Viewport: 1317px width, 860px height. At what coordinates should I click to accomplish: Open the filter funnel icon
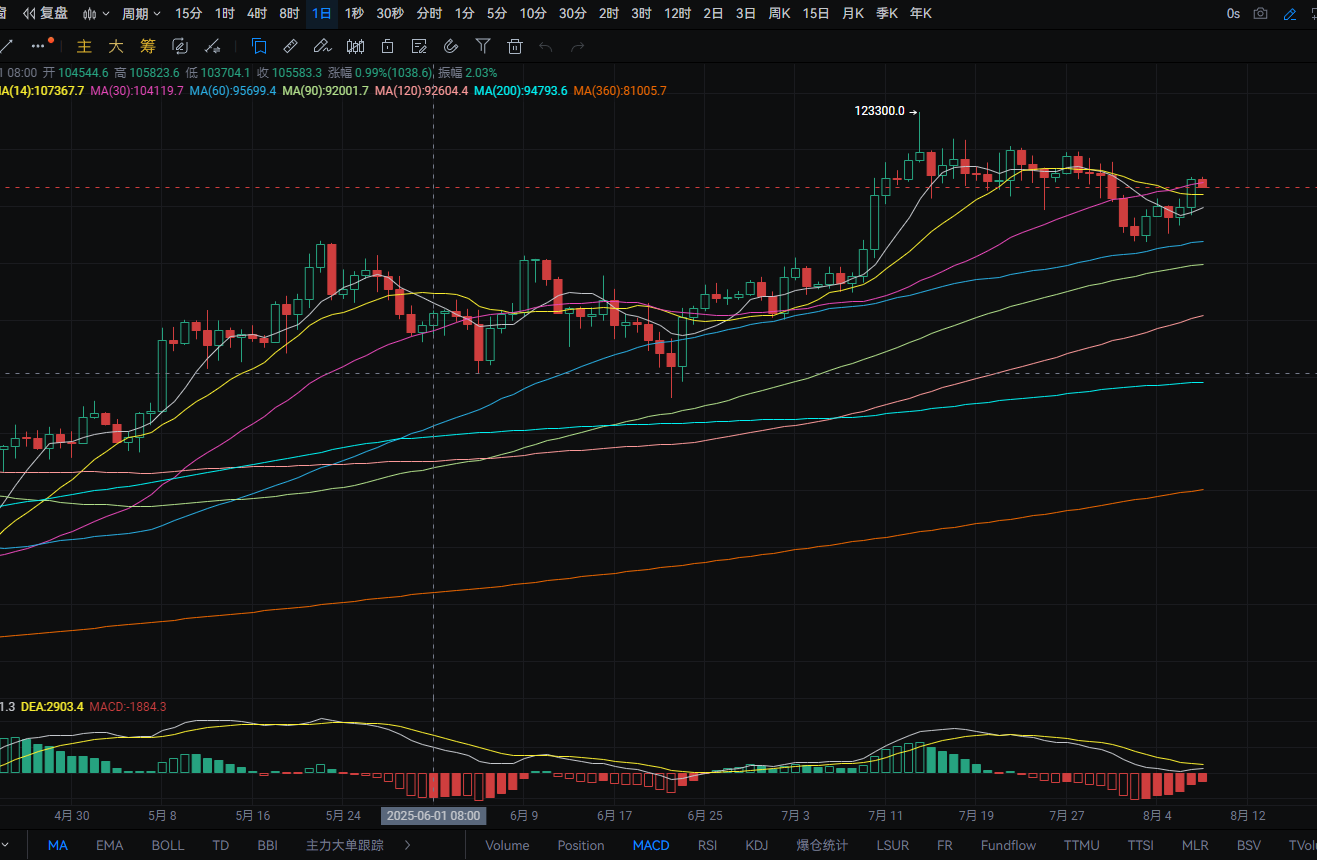tap(483, 46)
